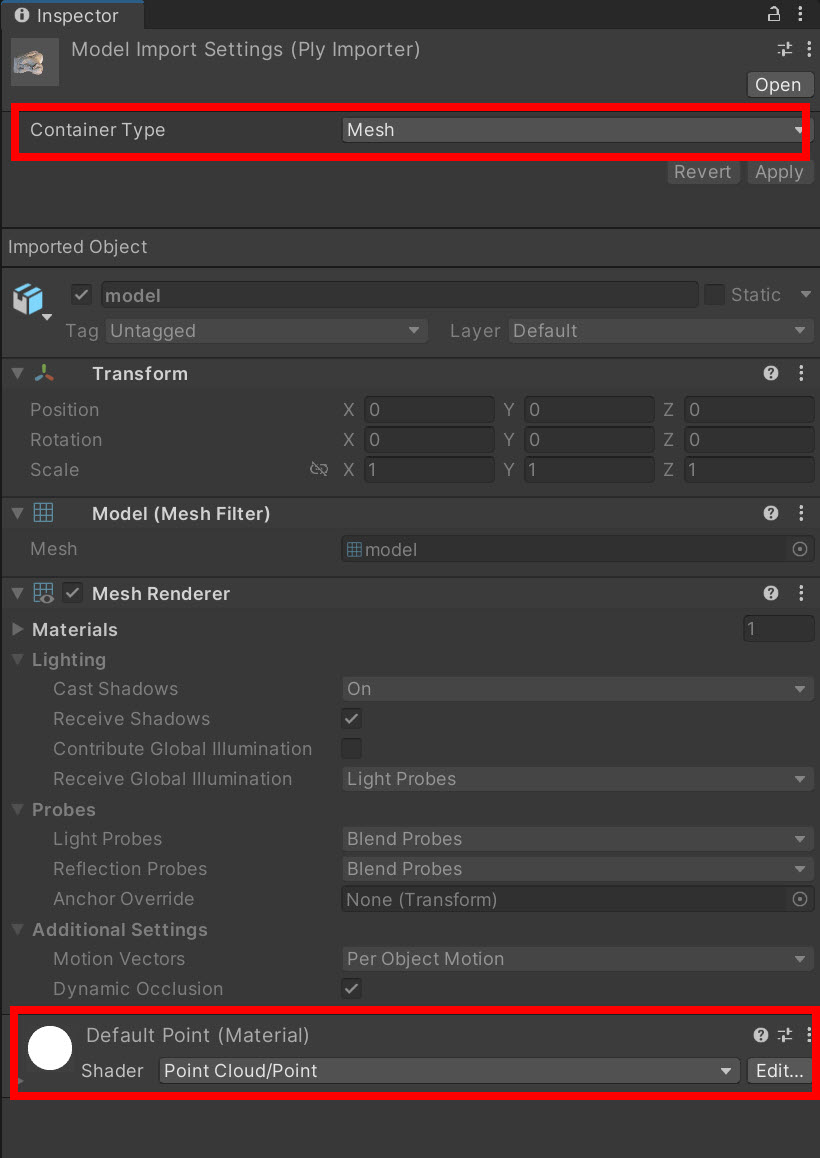Open the Mesh object picker circle
This screenshot has width=820, height=1158.
tap(799, 549)
